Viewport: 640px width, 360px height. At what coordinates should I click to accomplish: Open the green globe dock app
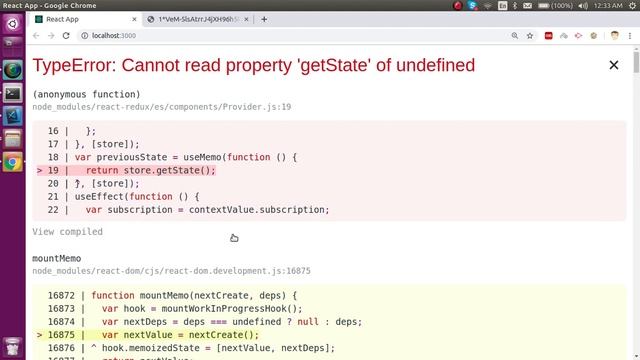[x=13, y=70]
